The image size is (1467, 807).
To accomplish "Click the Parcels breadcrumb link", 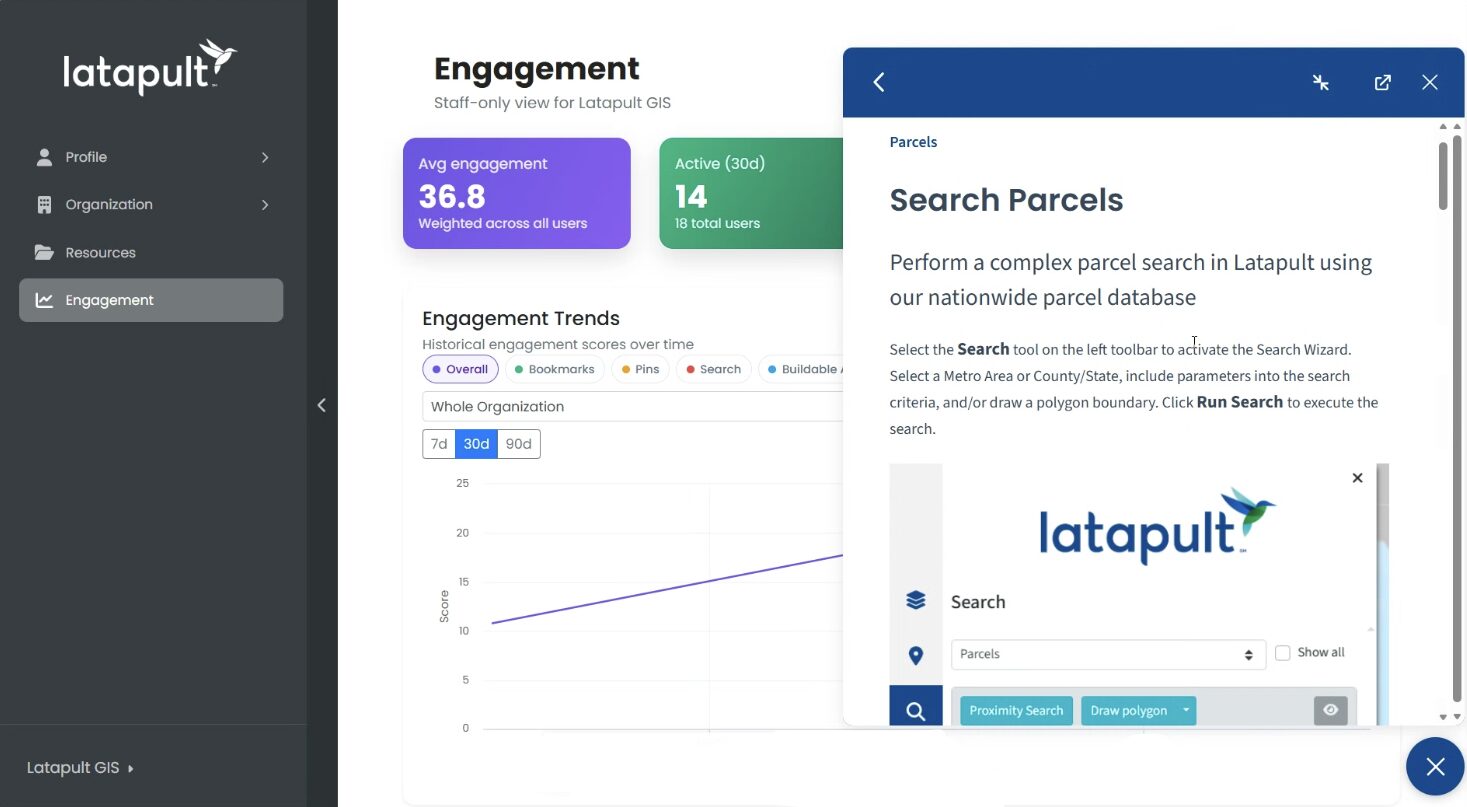I will [x=913, y=142].
